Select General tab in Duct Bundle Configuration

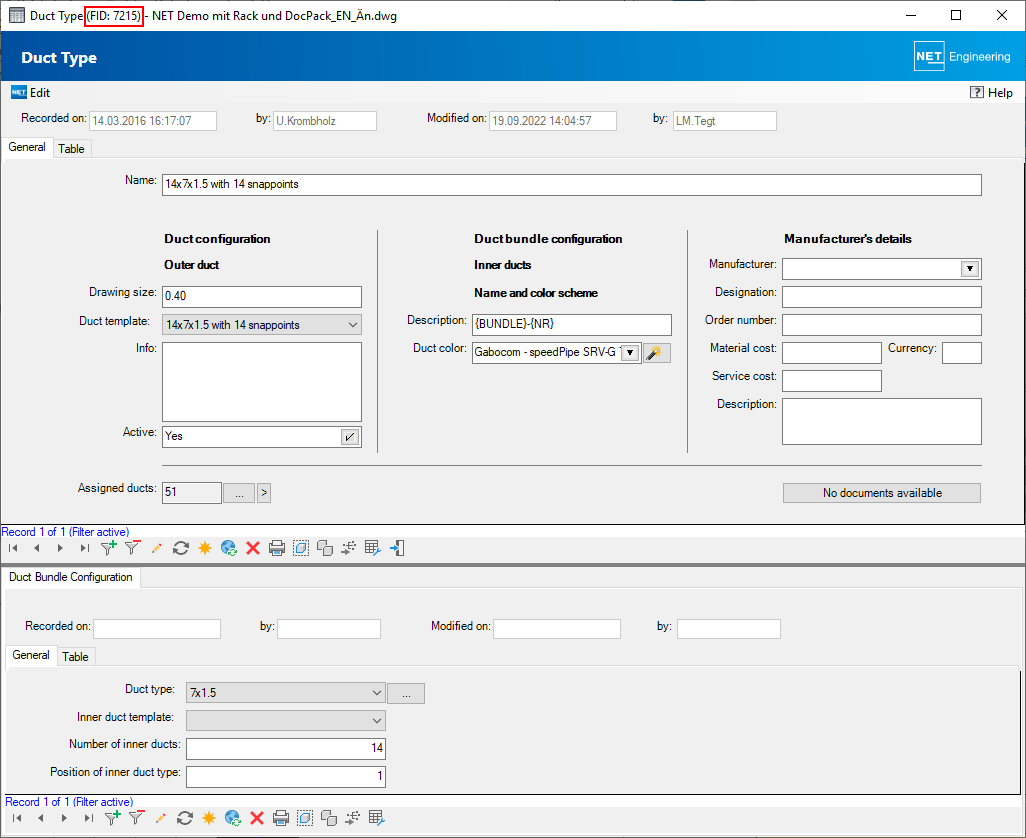point(31,655)
